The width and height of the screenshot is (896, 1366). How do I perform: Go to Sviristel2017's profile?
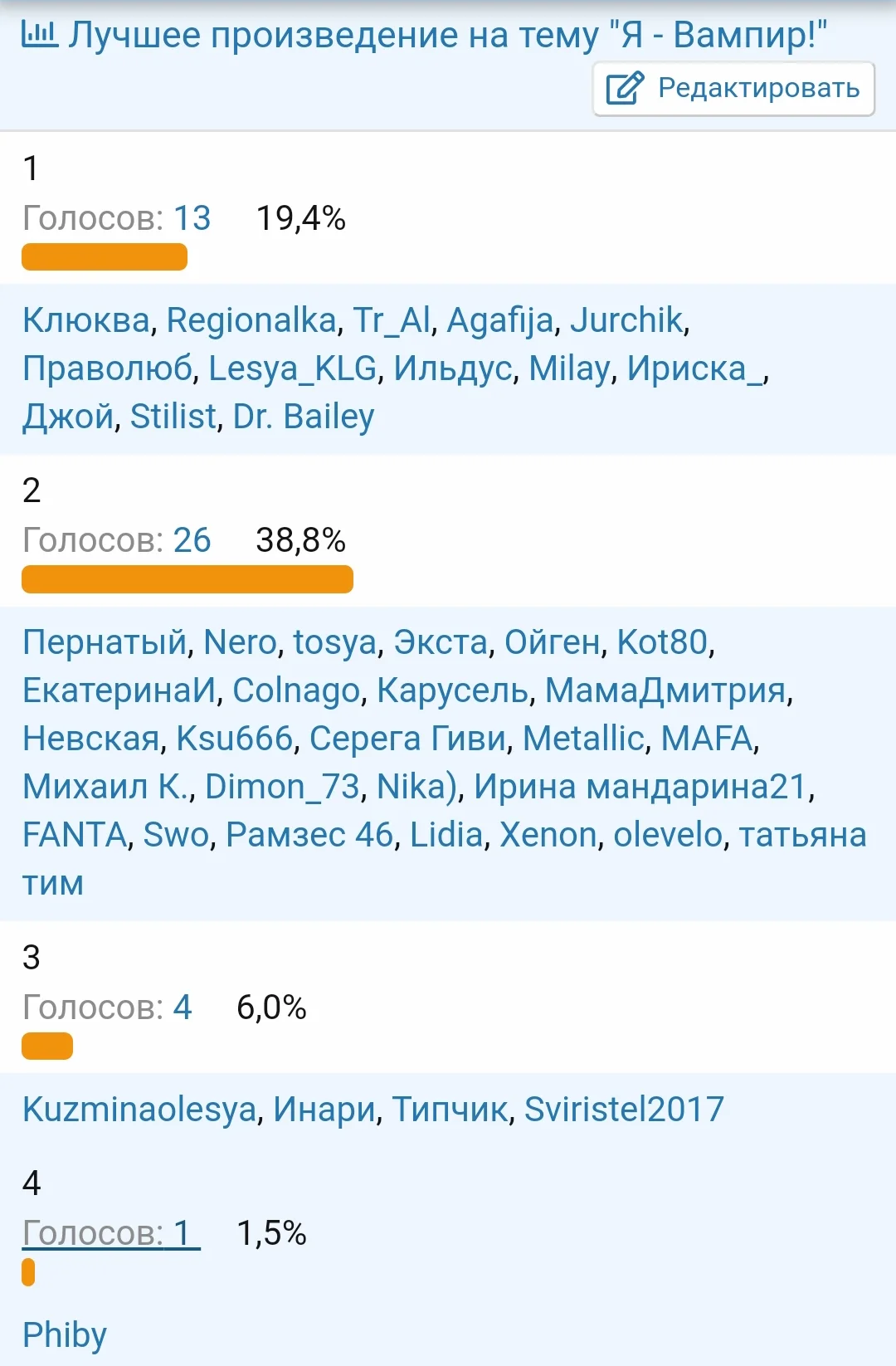624,1110
